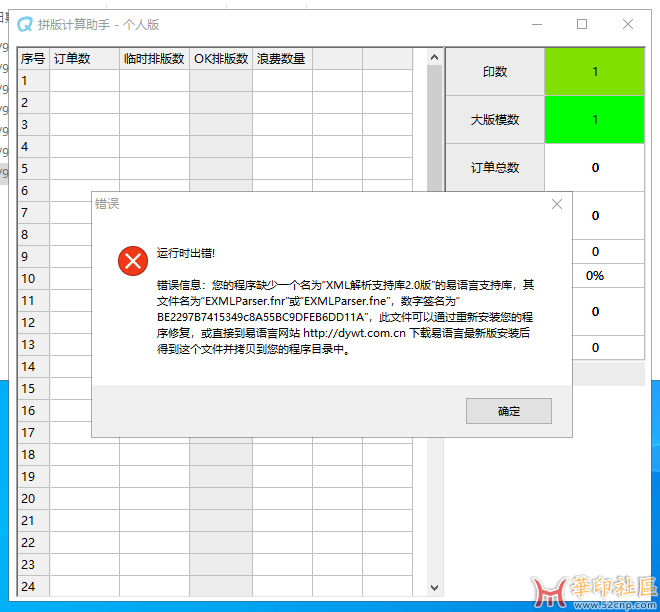Click row 2 临时排版数 cell
Viewport: 660px width, 612px height.
[154, 102]
